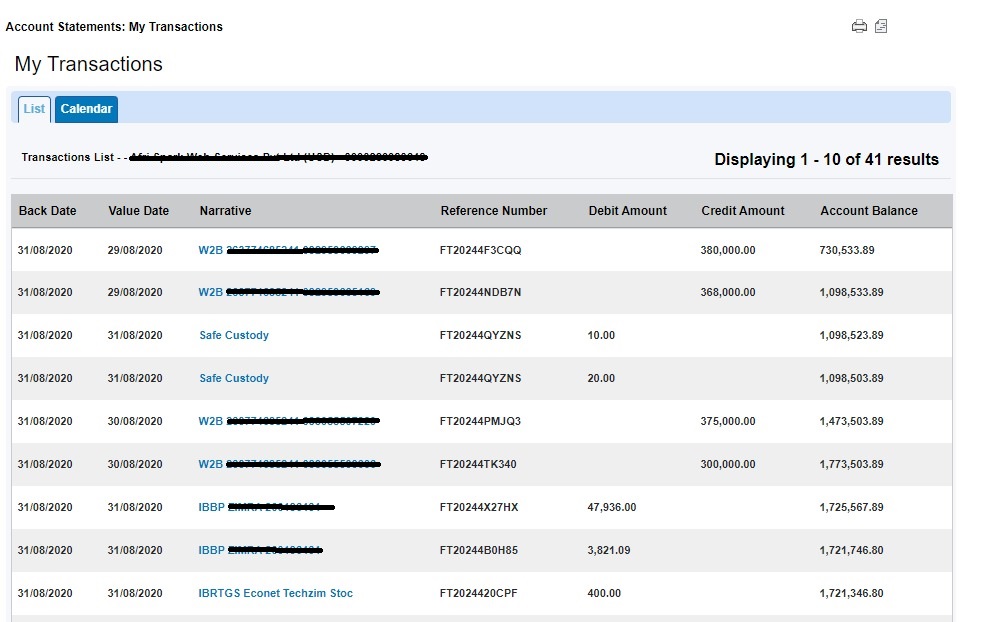This screenshot has width=992, height=622.
Task: Sort by the Debit Amount column header
Action: [627, 211]
